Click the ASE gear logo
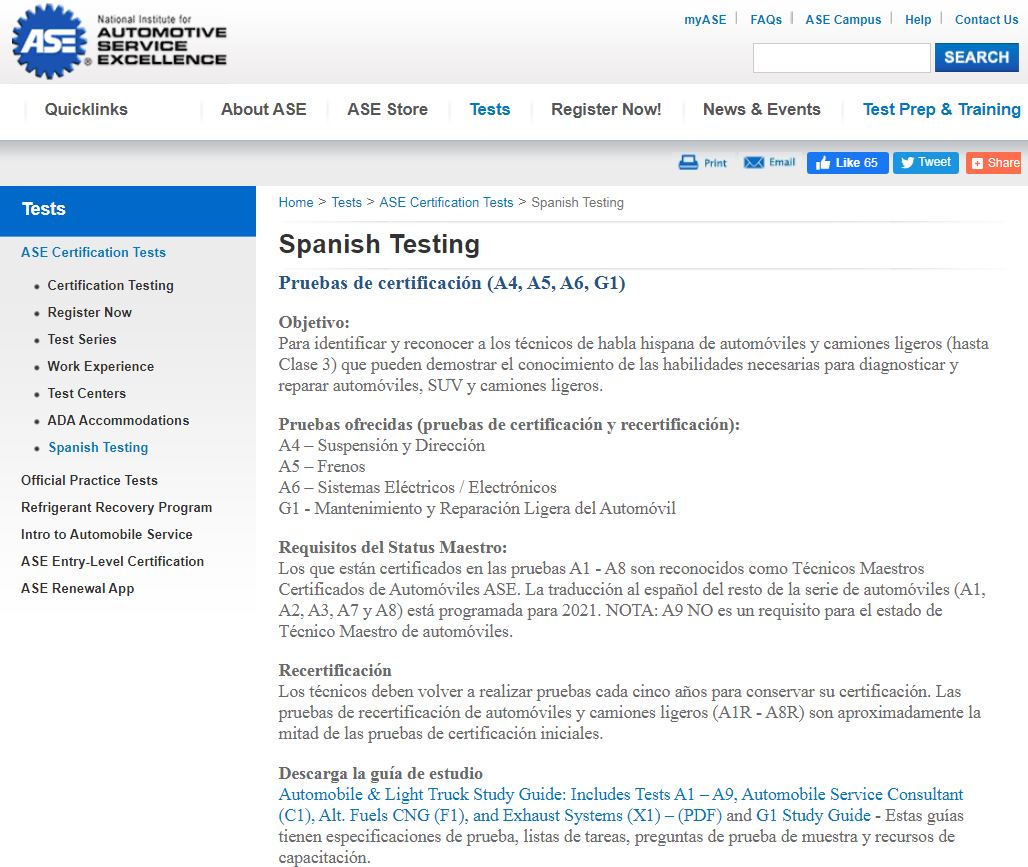This screenshot has width=1028, height=867. pos(50,41)
